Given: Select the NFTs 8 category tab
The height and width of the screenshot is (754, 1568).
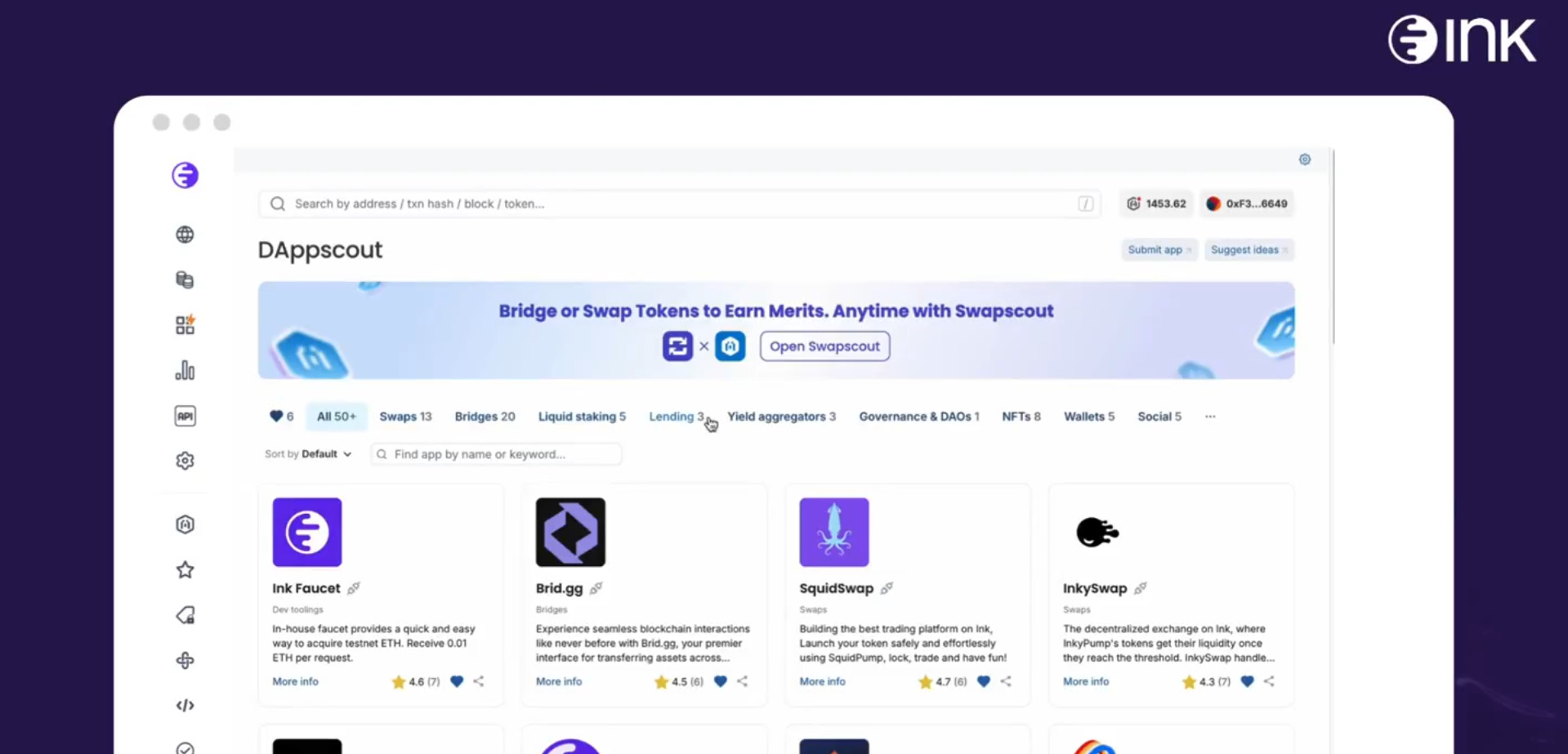Looking at the screenshot, I should pos(1021,417).
